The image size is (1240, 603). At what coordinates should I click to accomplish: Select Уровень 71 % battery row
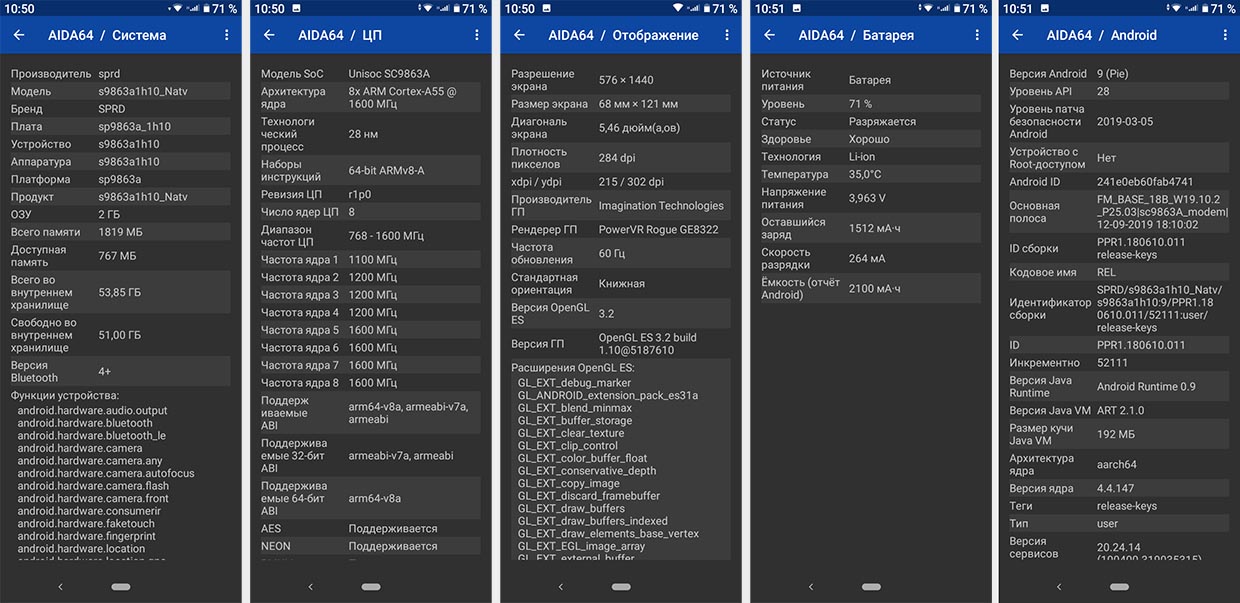click(x=870, y=104)
